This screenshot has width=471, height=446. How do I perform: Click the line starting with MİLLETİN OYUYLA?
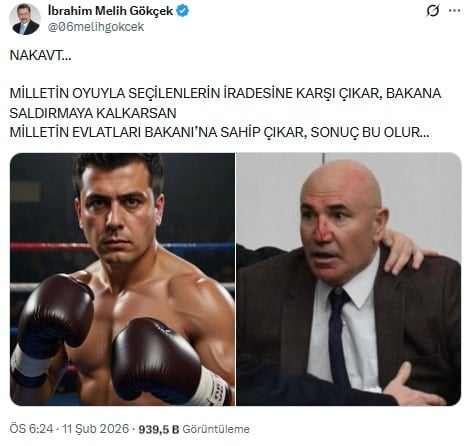tap(225, 93)
